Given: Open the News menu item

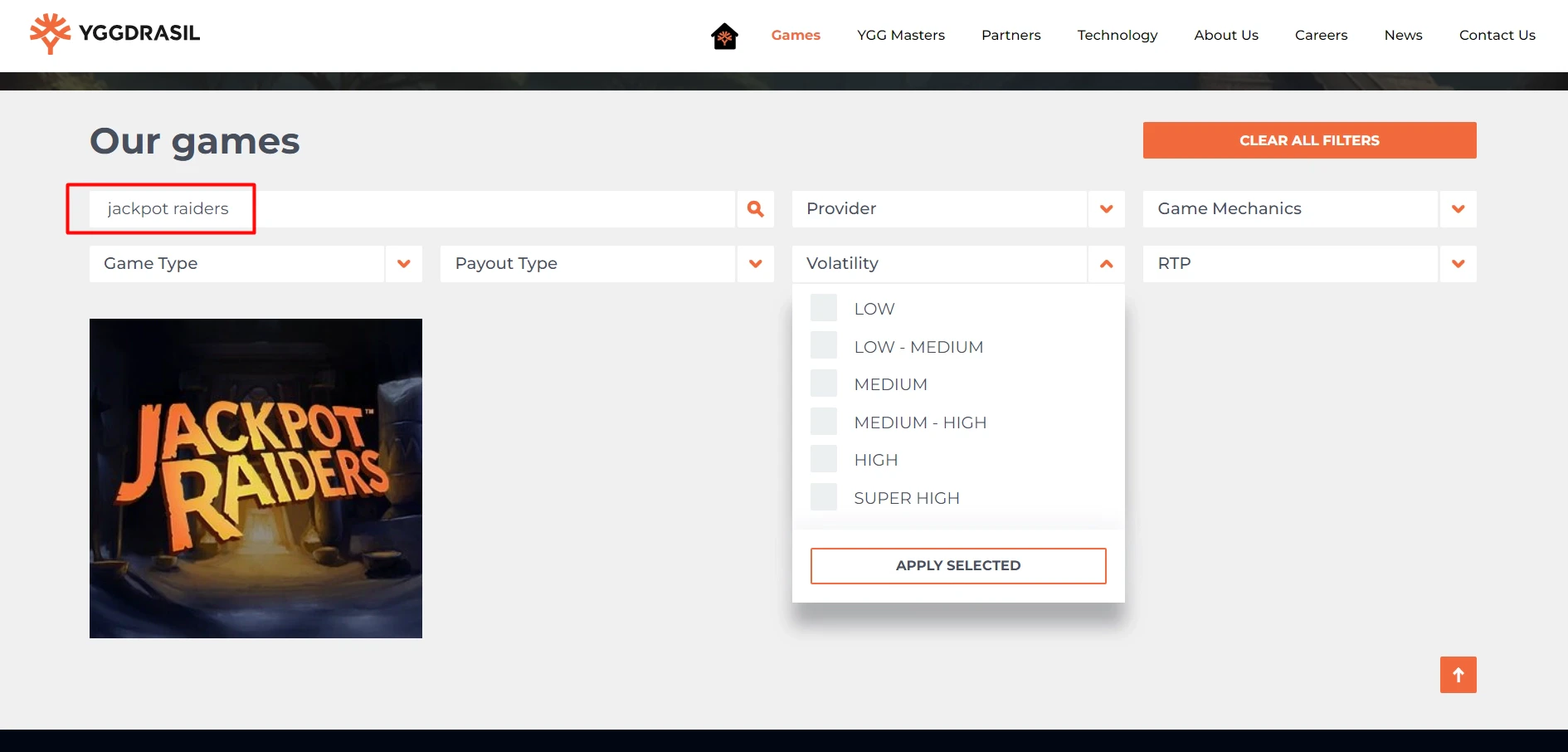Looking at the screenshot, I should pyautogui.click(x=1403, y=35).
